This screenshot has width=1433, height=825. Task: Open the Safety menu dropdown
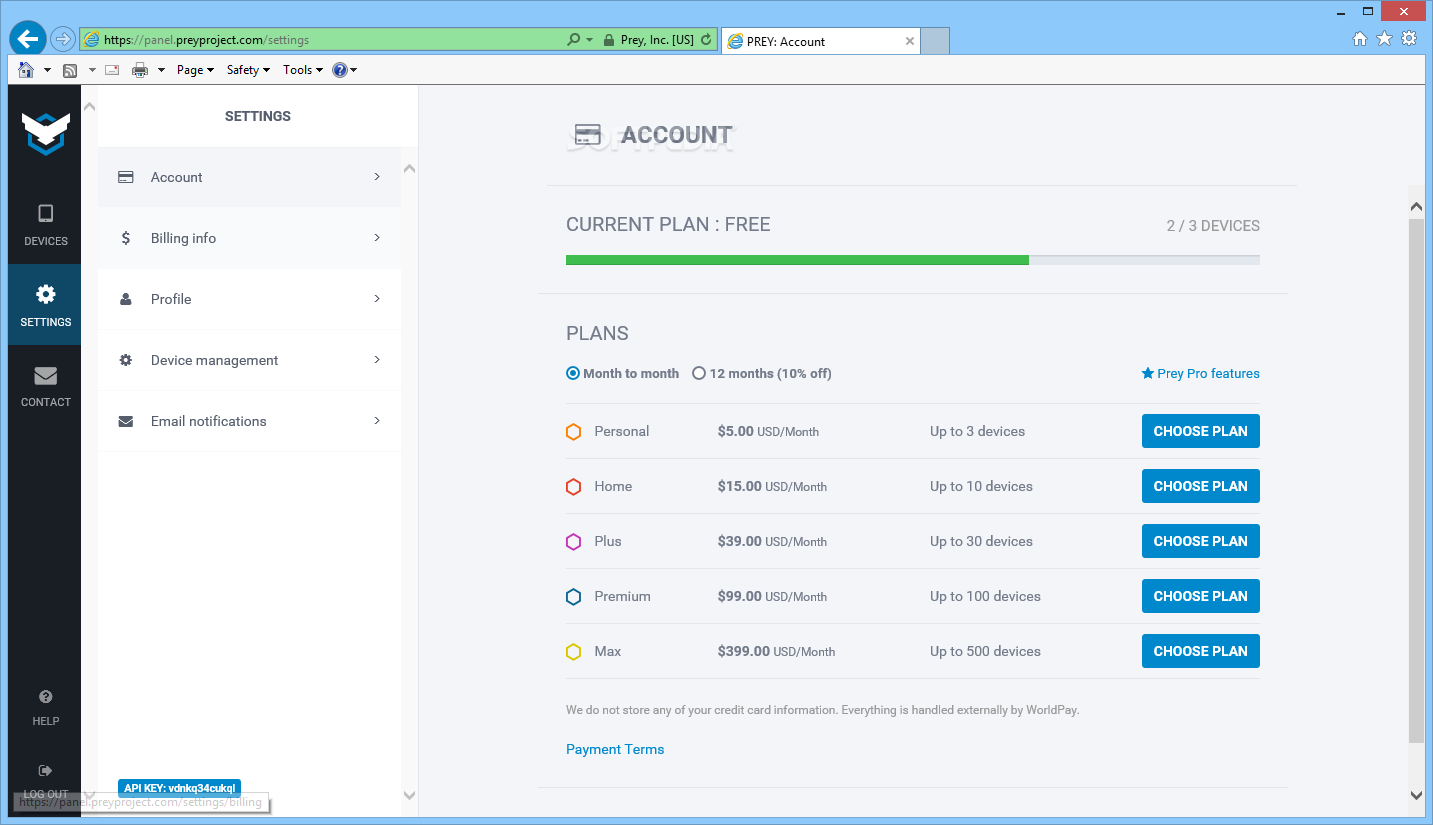pos(248,70)
